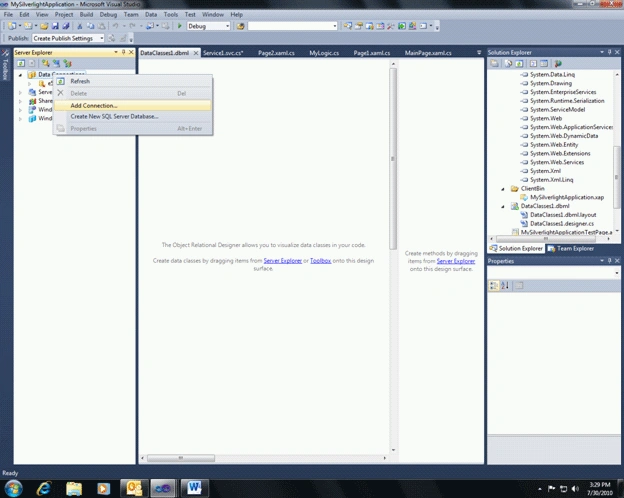Image resolution: width=624 pixels, height=498 pixels.
Task: Click the Open File toolbar icon
Action: [x=44, y=26]
